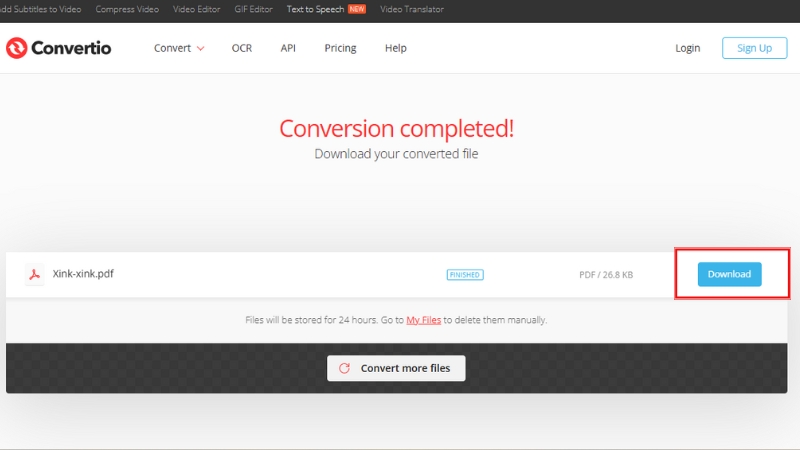800x450 pixels.
Task: Download the converted Xink-xink.pdf file
Action: click(x=729, y=274)
